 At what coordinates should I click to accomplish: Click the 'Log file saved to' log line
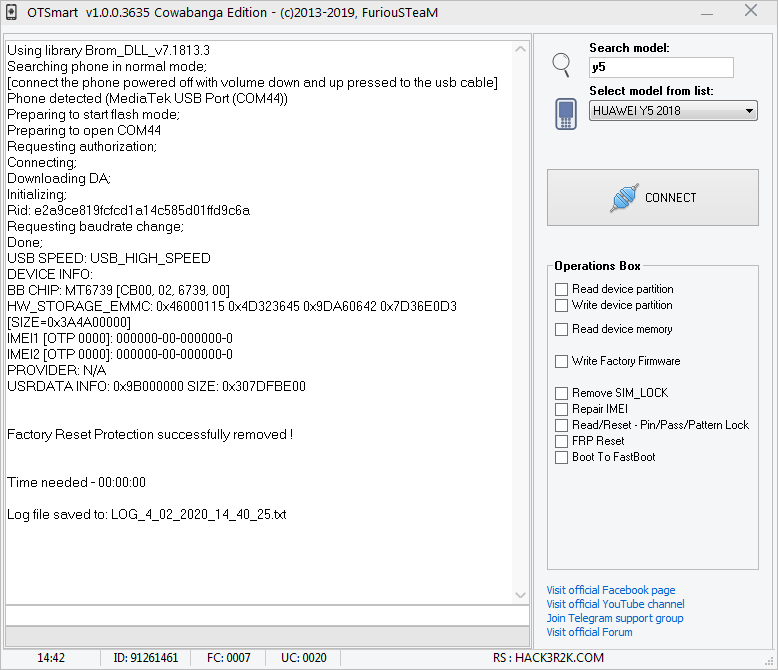click(146, 515)
